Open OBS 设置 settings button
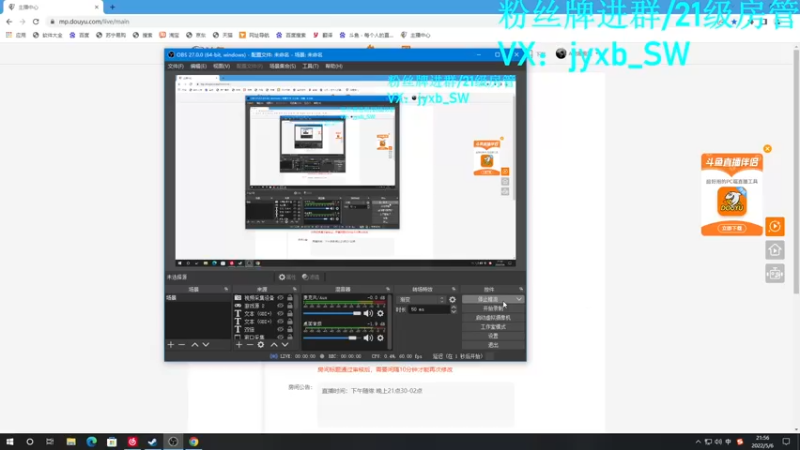This screenshot has width=800, height=450. [x=493, y=336]
